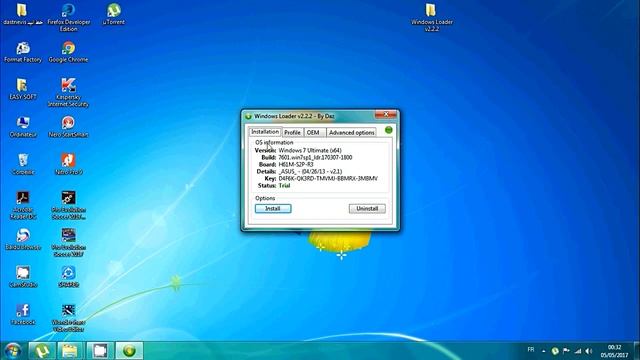Screen dimensions: 640x360
Task: Click the Windows Loader title bar icon
Action: (248, 116)
